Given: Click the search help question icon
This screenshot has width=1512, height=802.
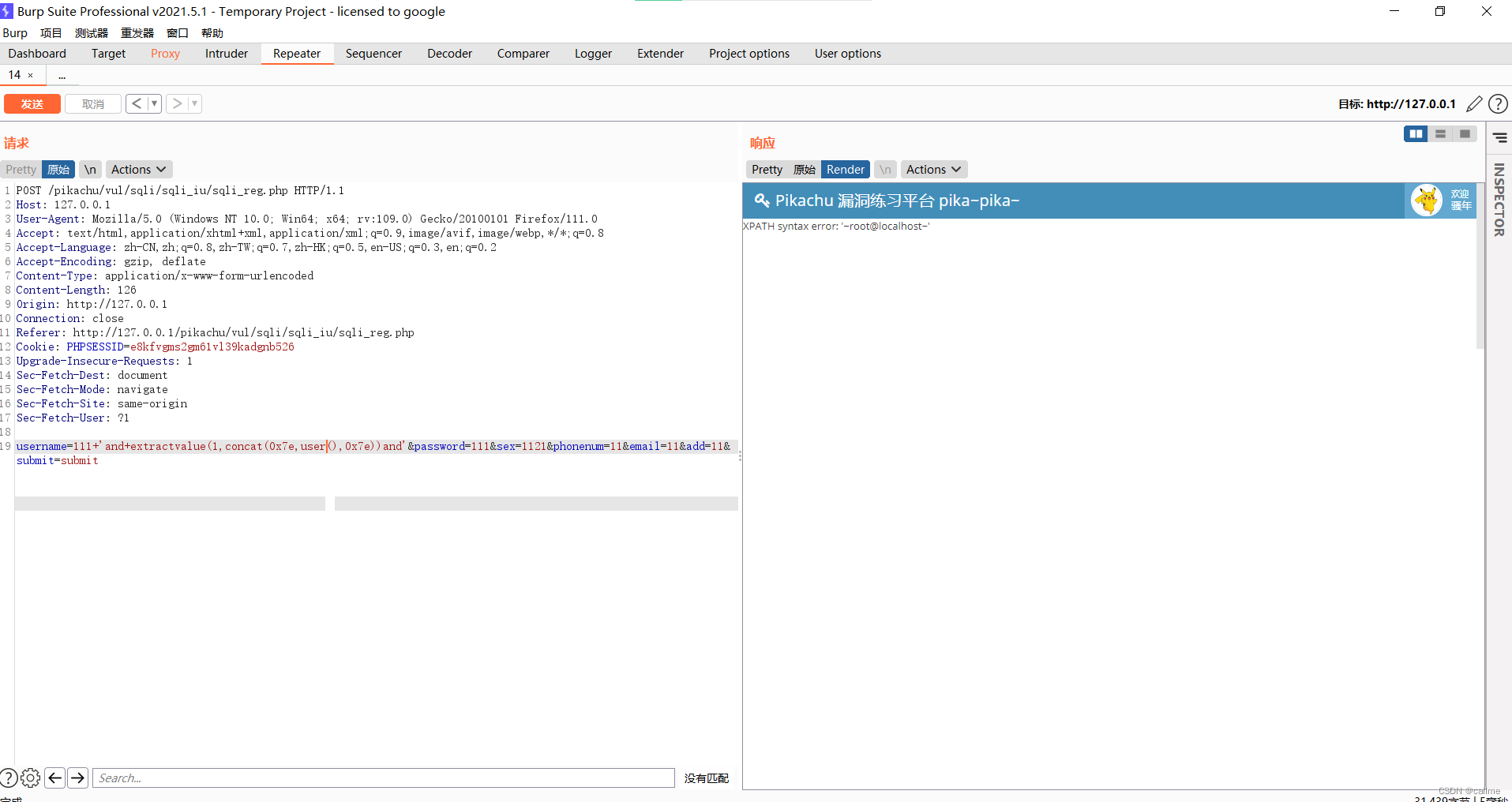Looking at the screenshot, I should tap(9, 778).
